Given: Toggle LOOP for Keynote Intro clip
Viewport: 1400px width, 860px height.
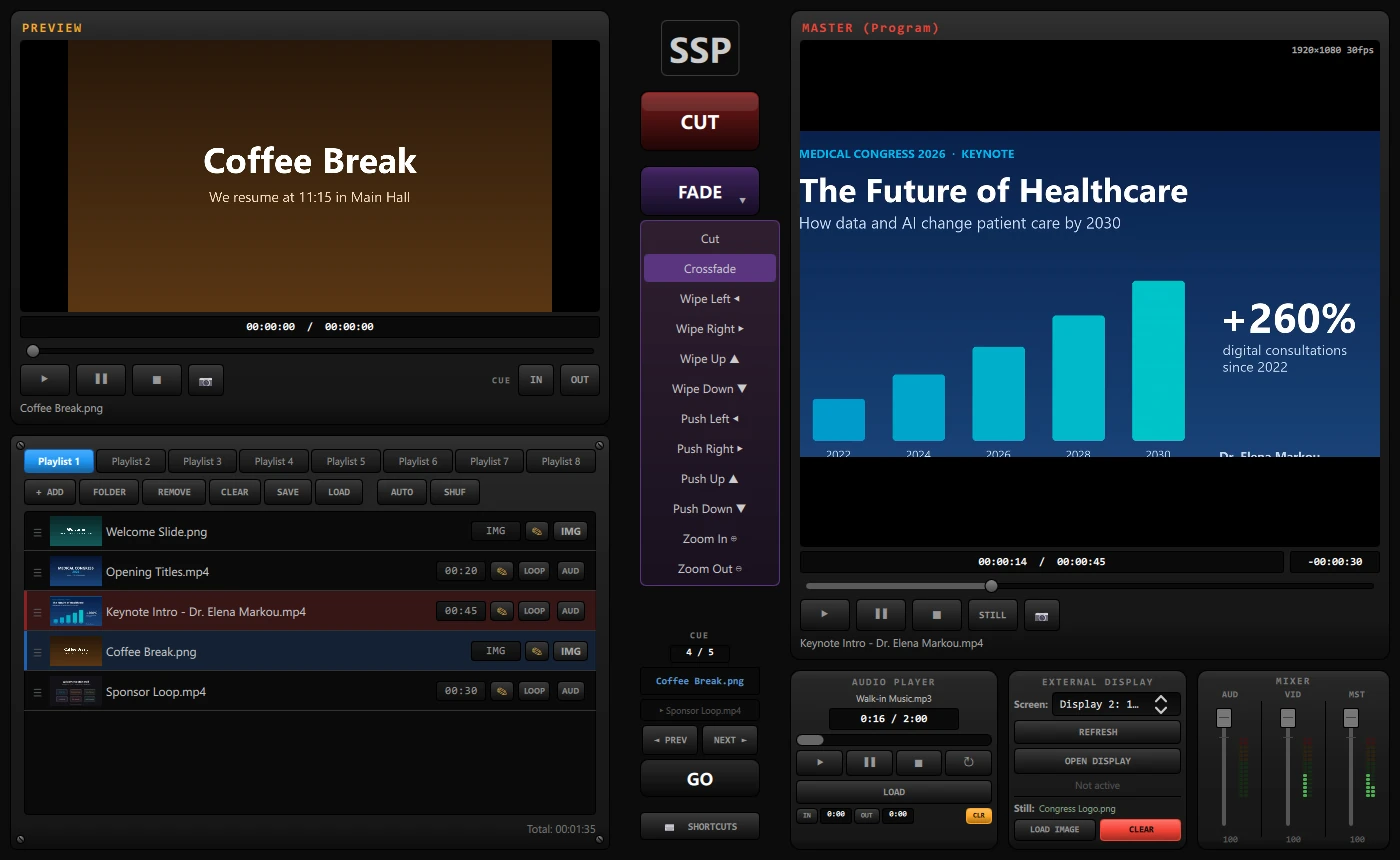Looking at the screenshot, I should pyautogui.click(x=534, y=611).
